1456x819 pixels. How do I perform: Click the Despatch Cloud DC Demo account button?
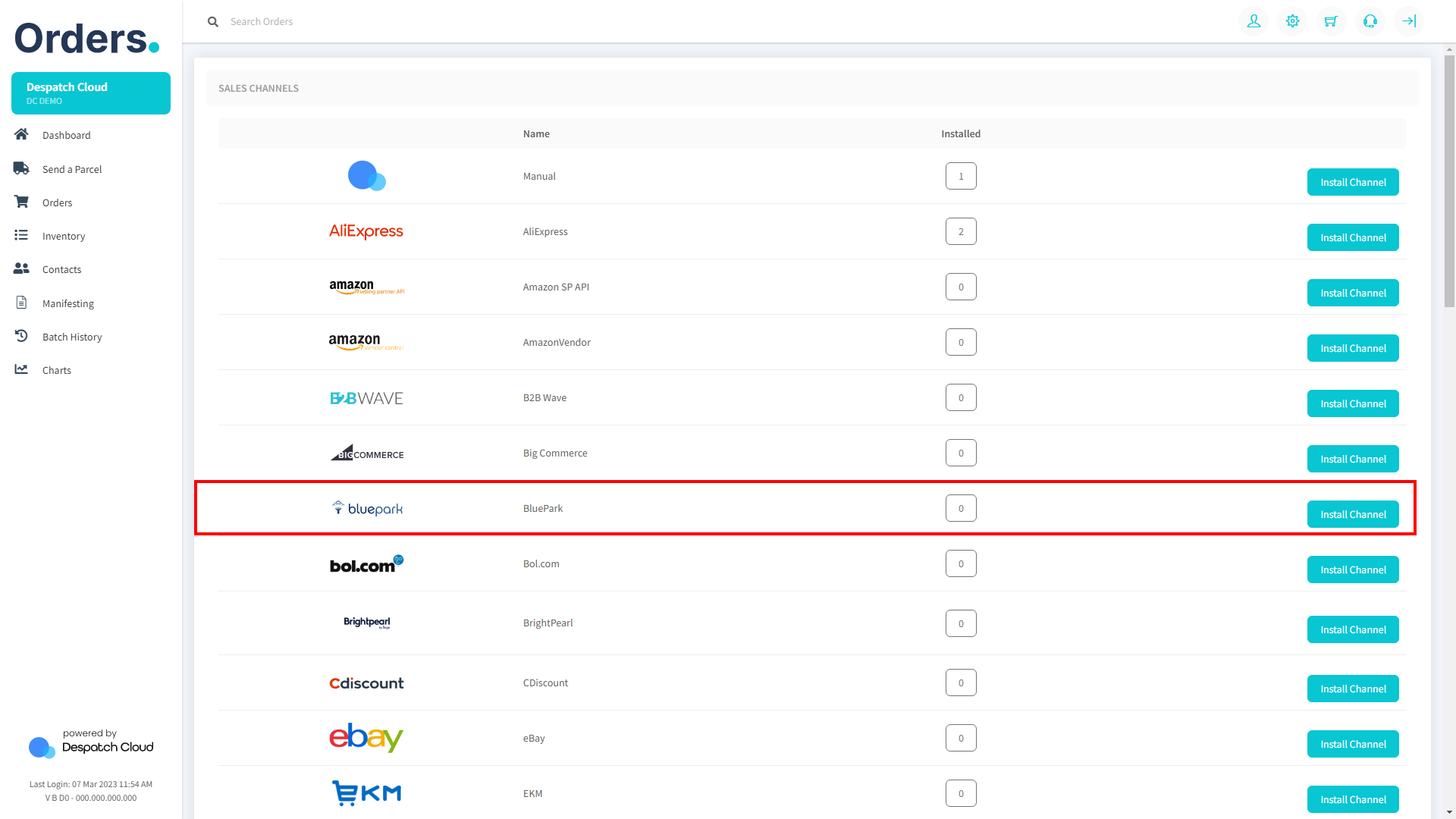[91, 93]
